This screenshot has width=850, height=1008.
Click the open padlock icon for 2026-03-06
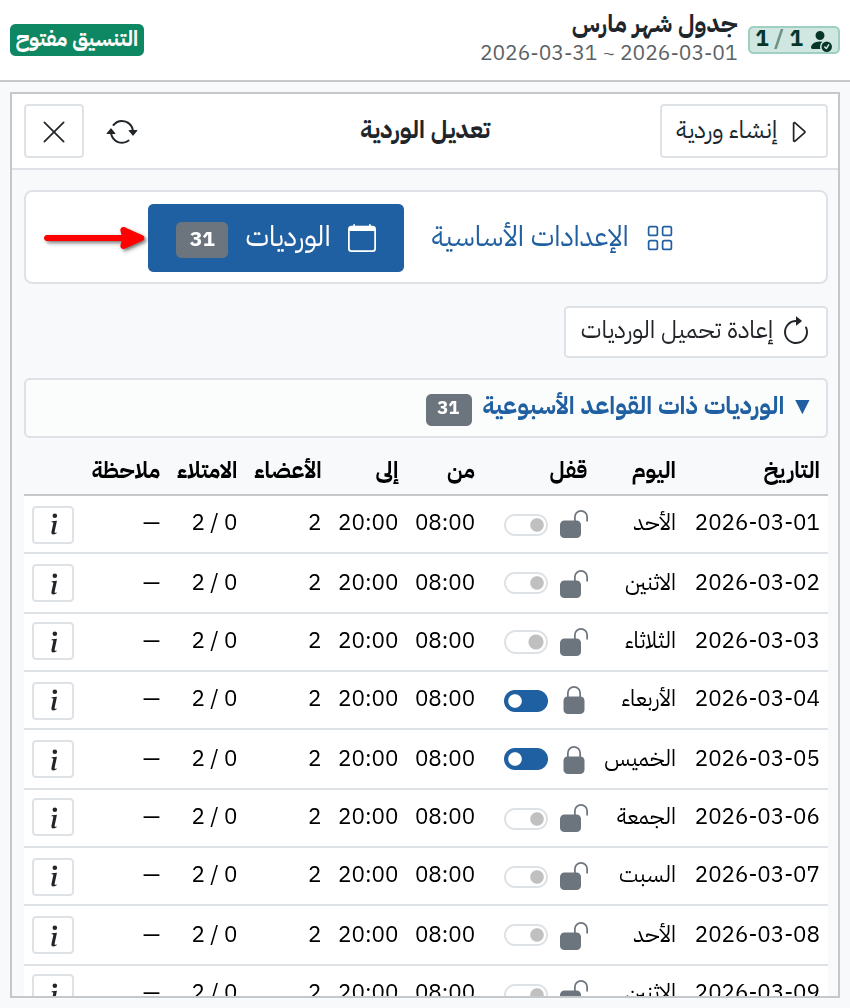[x=574, y=818]
